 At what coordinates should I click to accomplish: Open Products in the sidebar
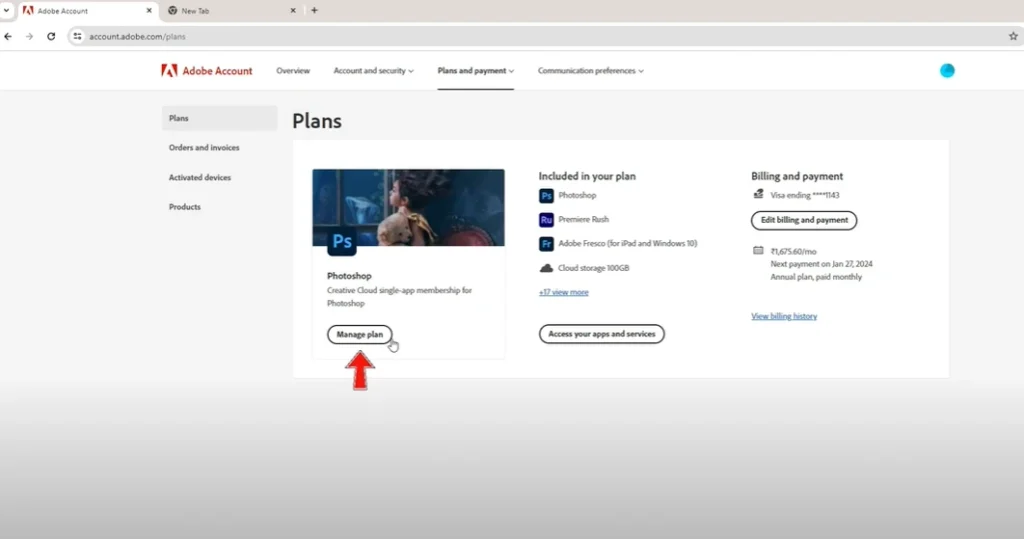pyautogui.click(x=185, y=207)
